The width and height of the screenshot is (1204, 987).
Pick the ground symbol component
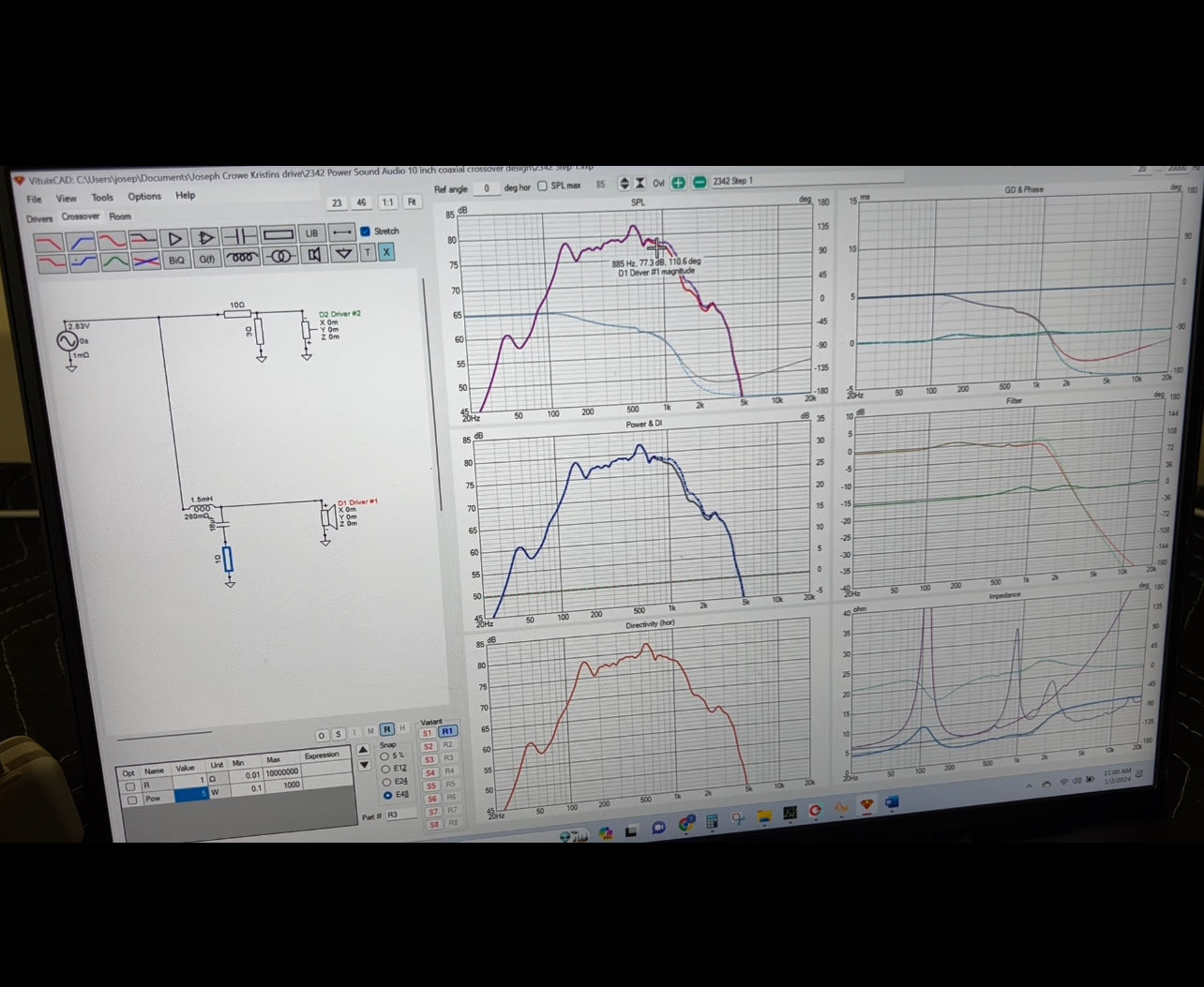click(x=343, y=254)
